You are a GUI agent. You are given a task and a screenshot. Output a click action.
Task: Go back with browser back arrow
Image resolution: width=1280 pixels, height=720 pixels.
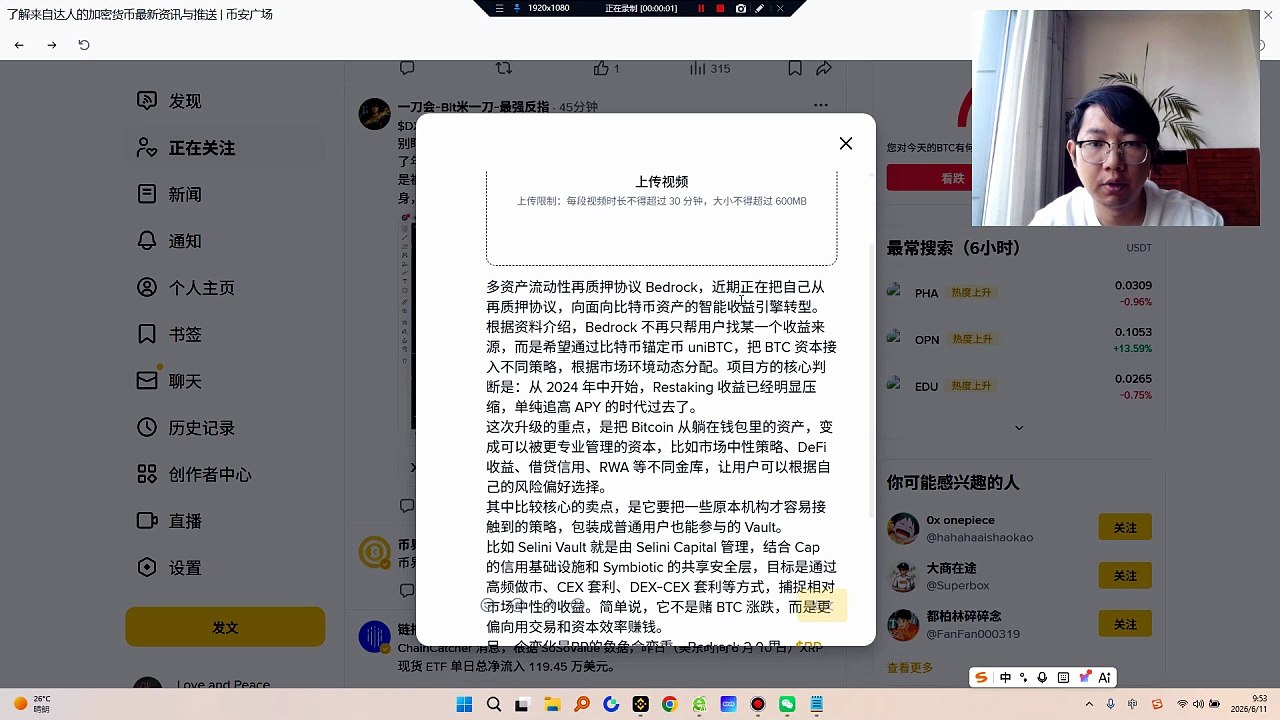click(19, 45)
